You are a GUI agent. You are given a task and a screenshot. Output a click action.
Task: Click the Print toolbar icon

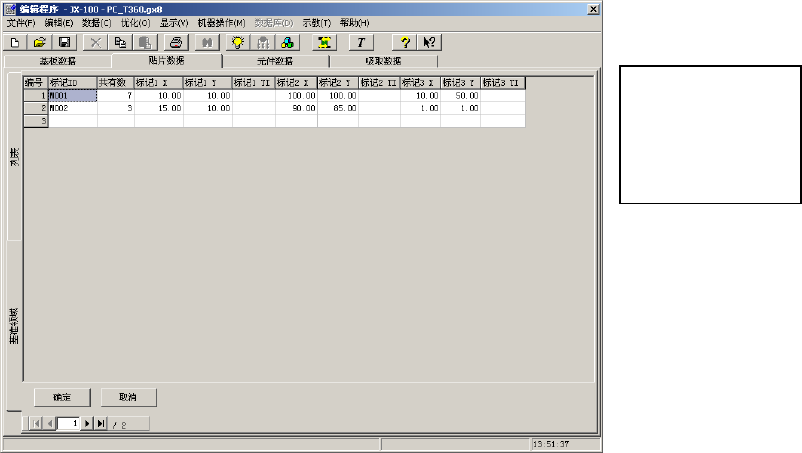point(175,43)
